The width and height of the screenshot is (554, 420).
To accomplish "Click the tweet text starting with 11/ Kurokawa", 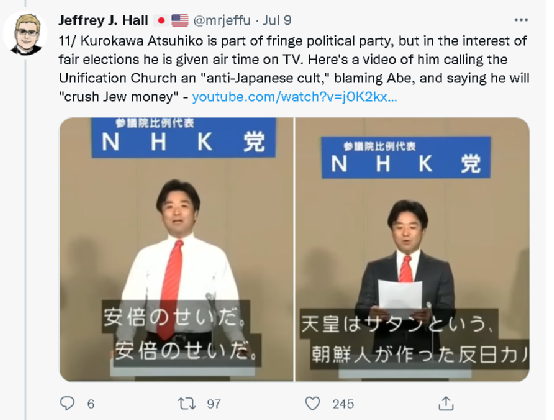I will click(x=294, y=69).
